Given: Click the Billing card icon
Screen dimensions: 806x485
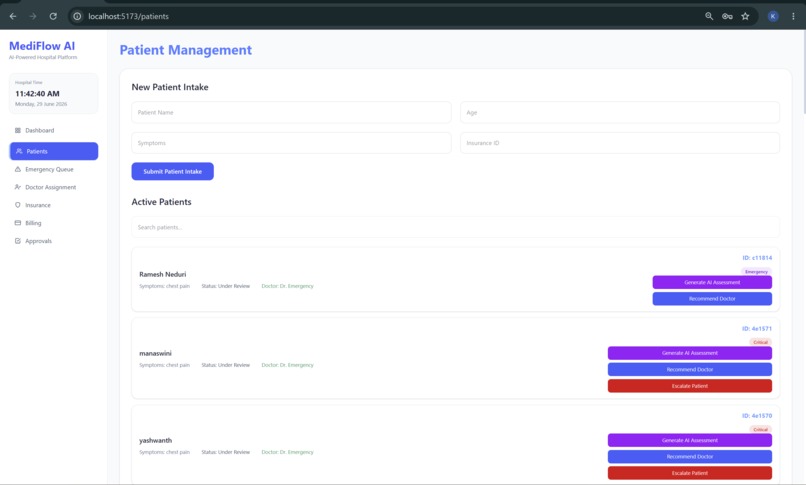Looking at the screenshot, I should pos(18,223).
